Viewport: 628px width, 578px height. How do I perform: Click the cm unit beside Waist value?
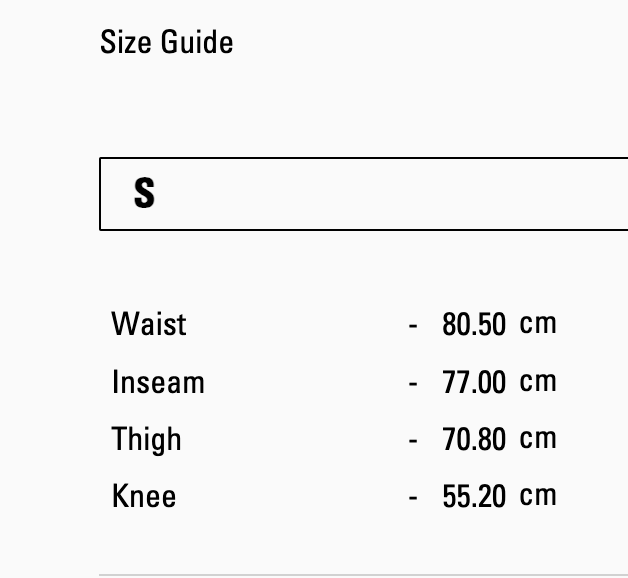coord(538,324)
